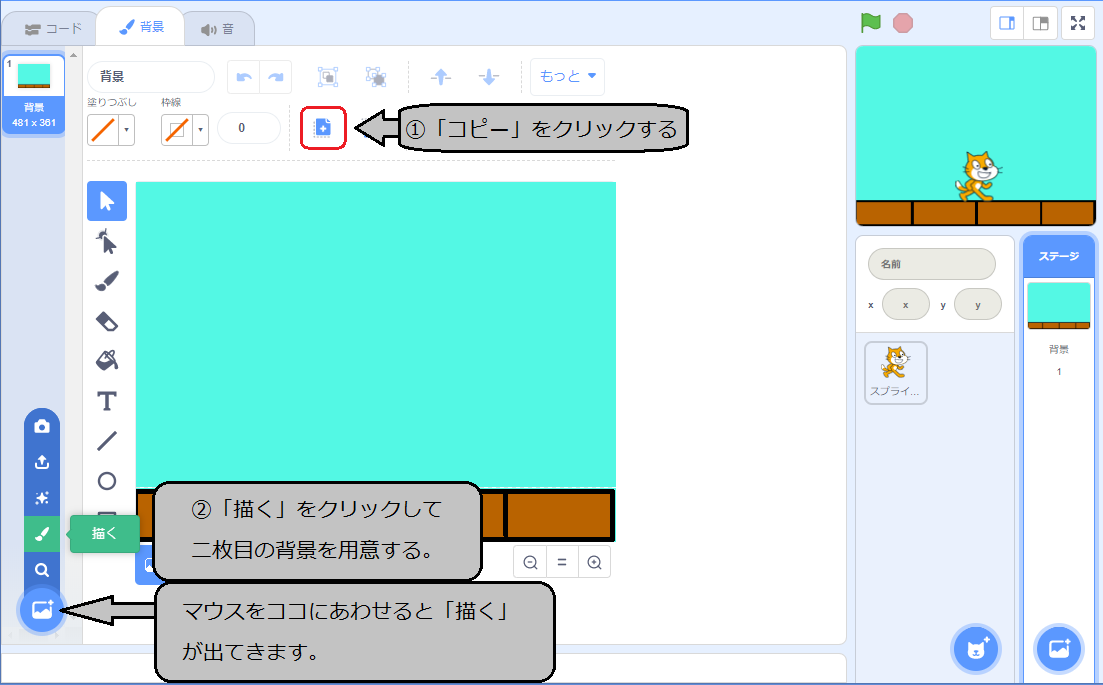1103x685 pixels.
Task: Select the Eraser tool
Action: point(107,321)
